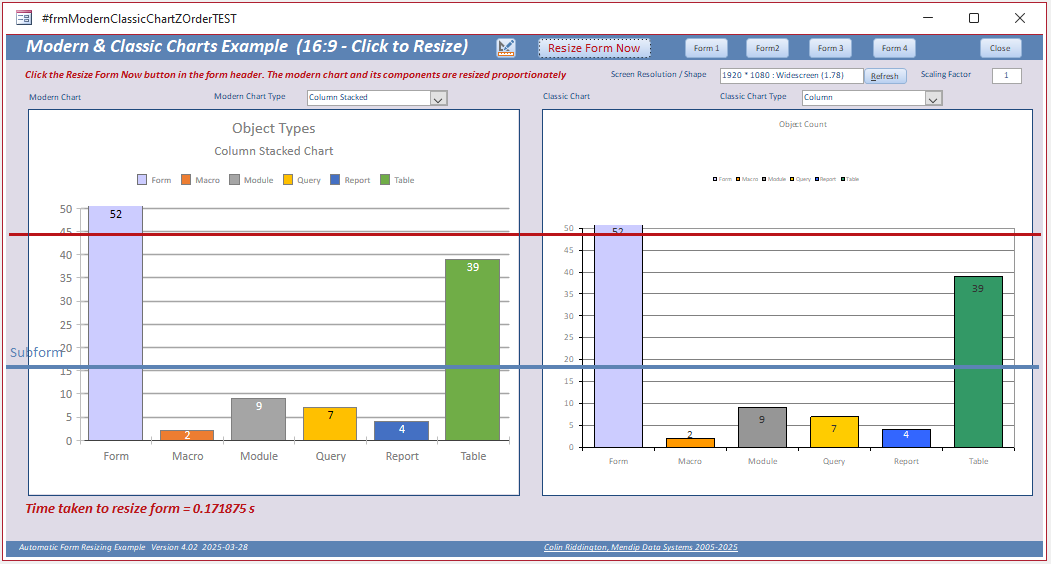This screenshot has width=1051, height=564.
Task: Click the Screen Resolution / Shape label
Action: pyautogui.click(x=658, y=74)
